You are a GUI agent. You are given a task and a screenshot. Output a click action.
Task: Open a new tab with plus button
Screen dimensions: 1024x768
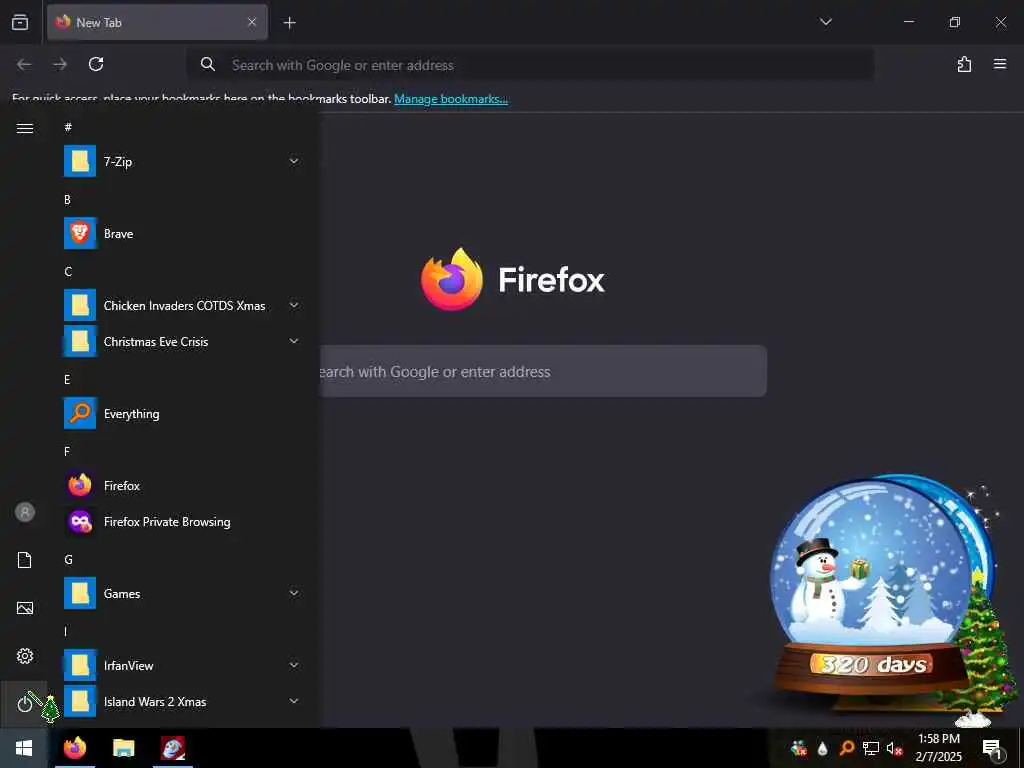tap(289, 23)
